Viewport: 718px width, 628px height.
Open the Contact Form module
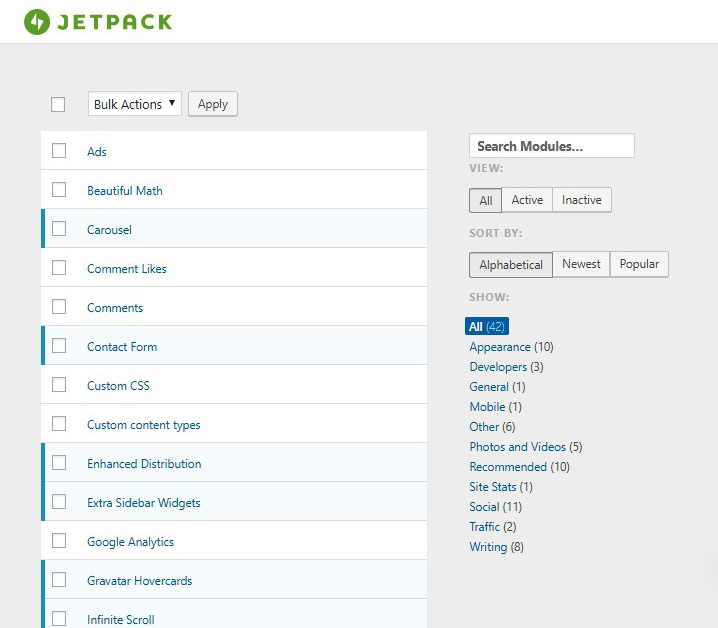(x=122, y=347)
